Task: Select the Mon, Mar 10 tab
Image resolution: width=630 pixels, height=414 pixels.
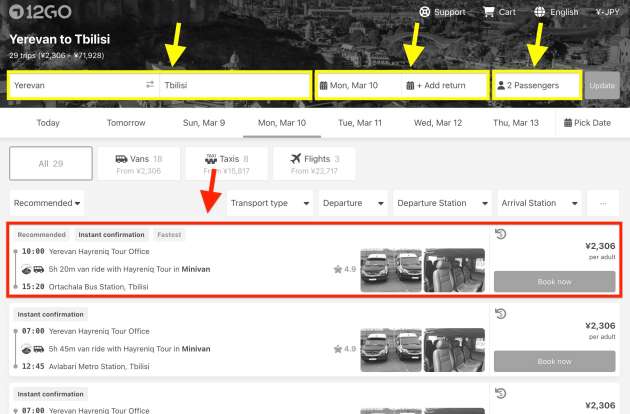Action: pos(282,123)
